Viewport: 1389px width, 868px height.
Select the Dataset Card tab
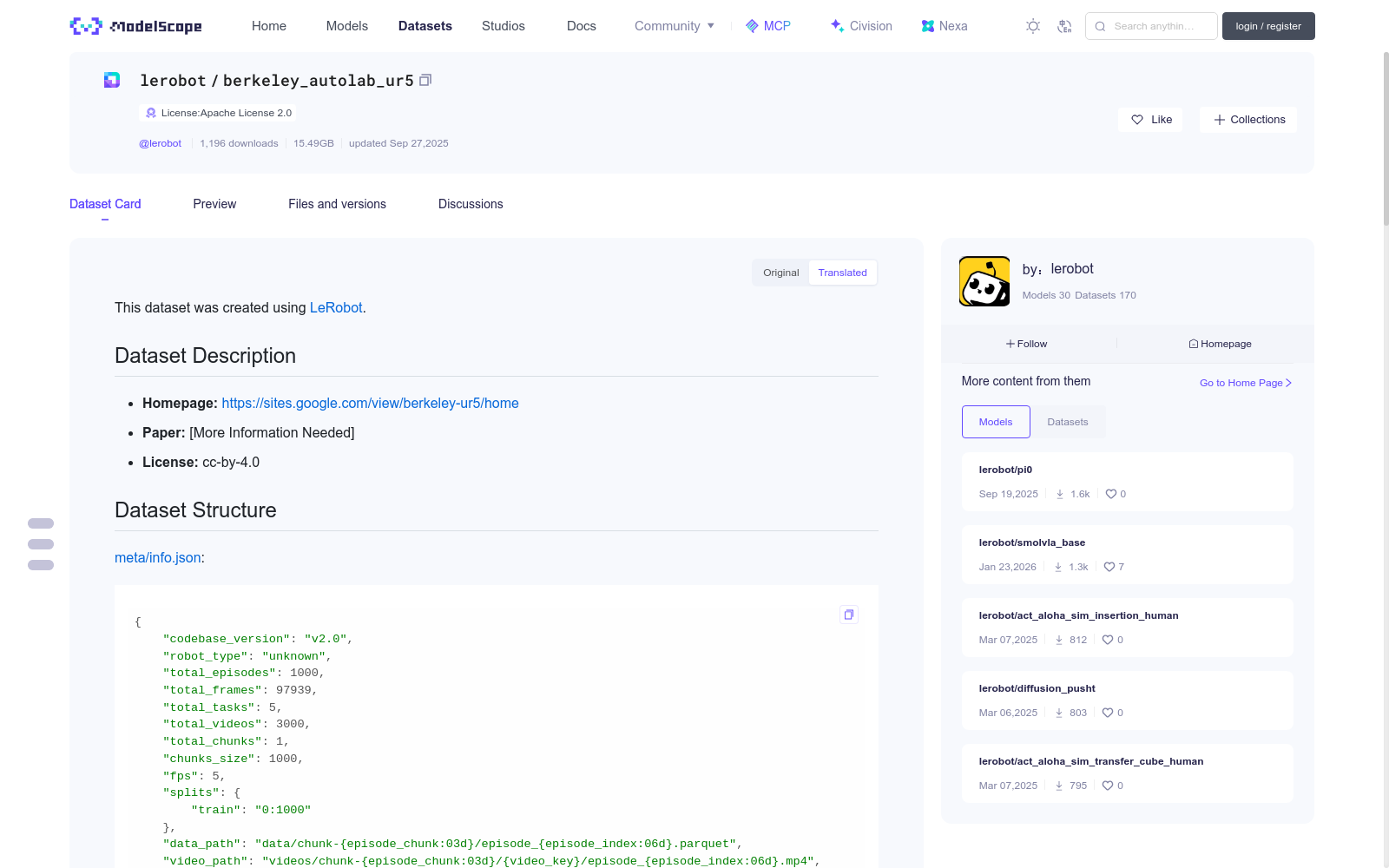(x=105, y=204)
